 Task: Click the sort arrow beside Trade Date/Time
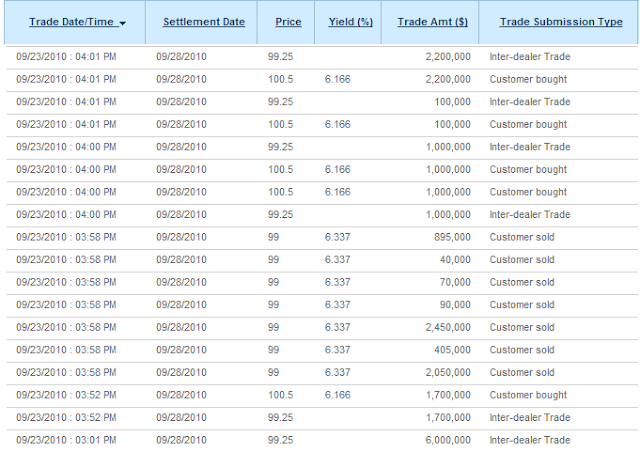[x=122, y=24]
